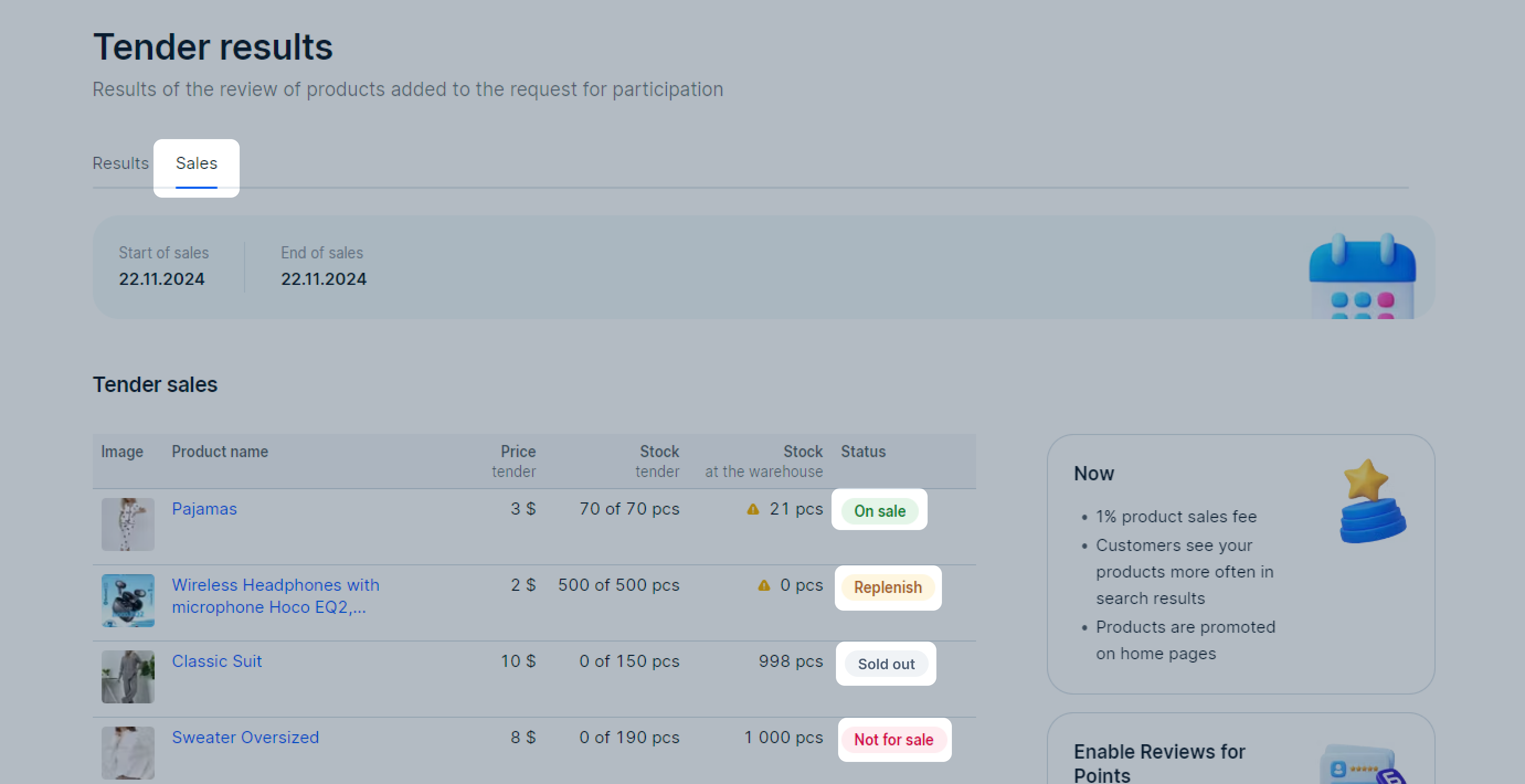Select the Sales tab
The width and height of the screenshot is (1525, 784).
point(197,163)
